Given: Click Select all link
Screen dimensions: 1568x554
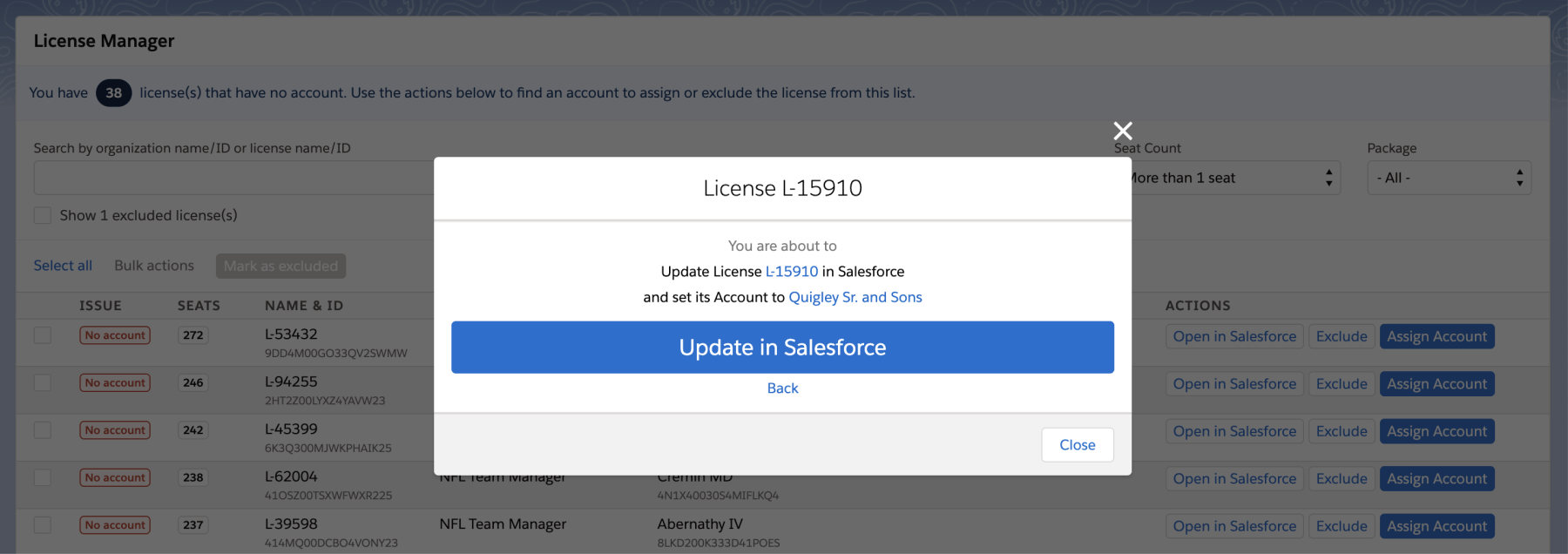Looking at the screenshot, I should pyautogui.click(x=63, y=266).
